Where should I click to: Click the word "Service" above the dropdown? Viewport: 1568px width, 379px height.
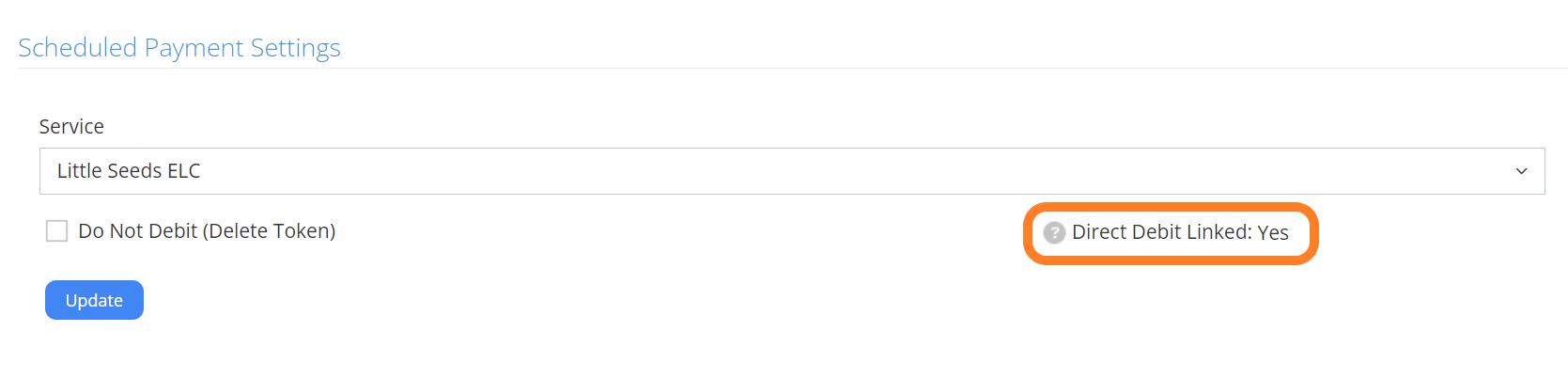coord(71,127)
